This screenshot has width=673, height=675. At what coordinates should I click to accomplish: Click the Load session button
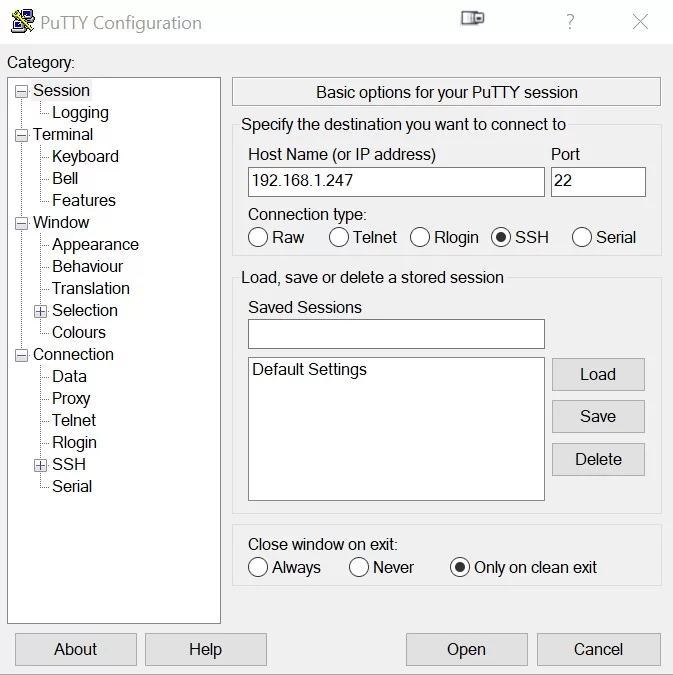click(x=598, y=374)
